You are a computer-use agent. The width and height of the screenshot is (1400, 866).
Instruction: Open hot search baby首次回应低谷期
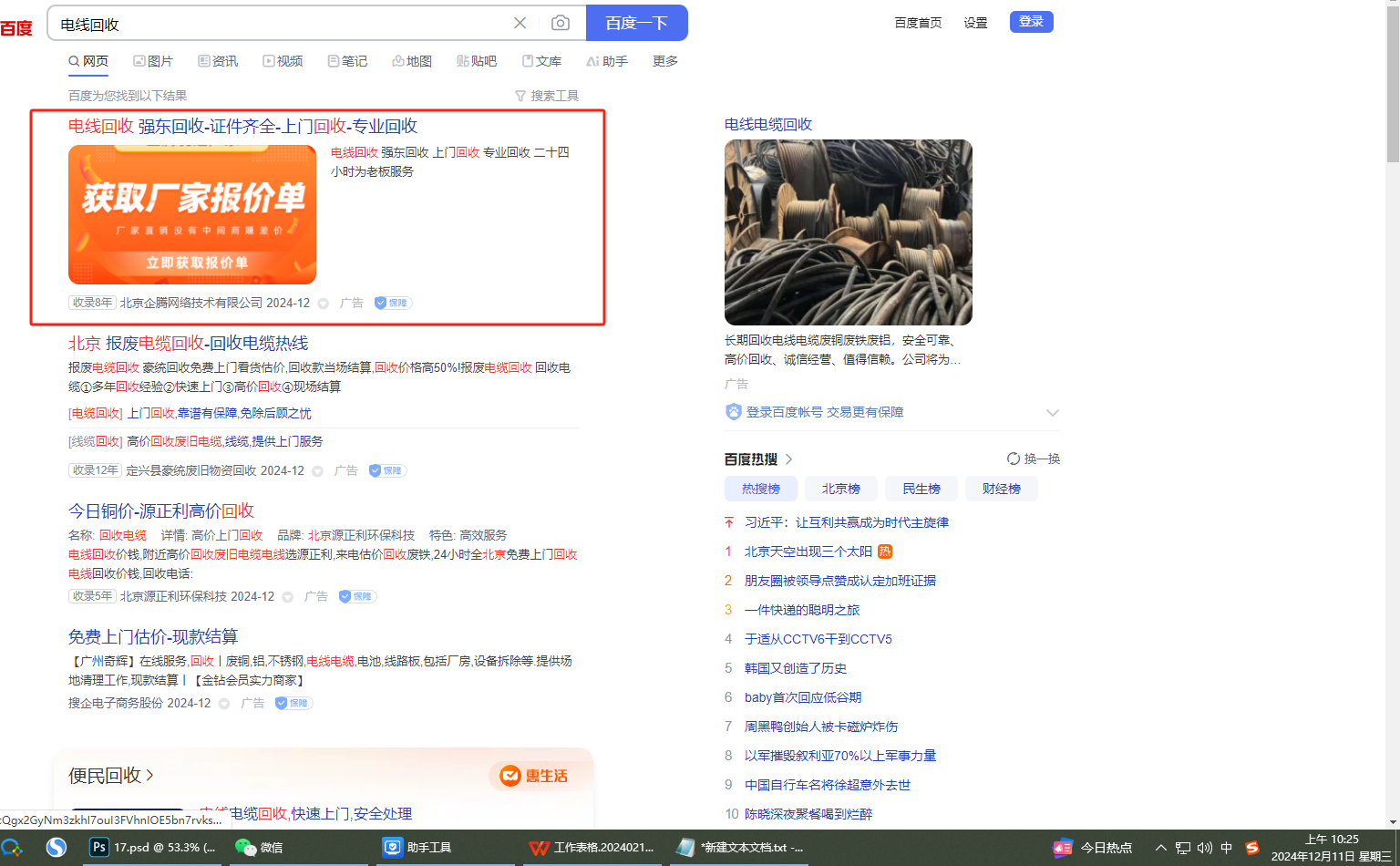[x=803, y=697]
